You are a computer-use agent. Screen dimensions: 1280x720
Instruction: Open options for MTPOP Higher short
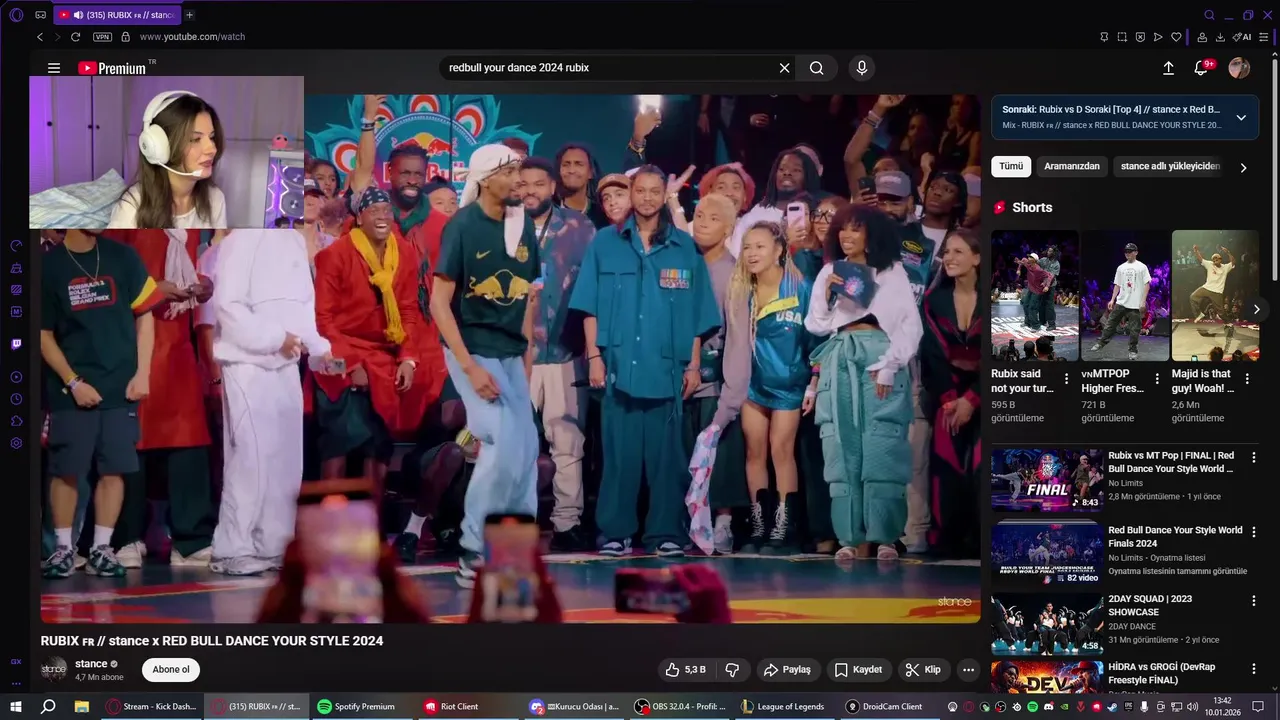pos(1157,379)
